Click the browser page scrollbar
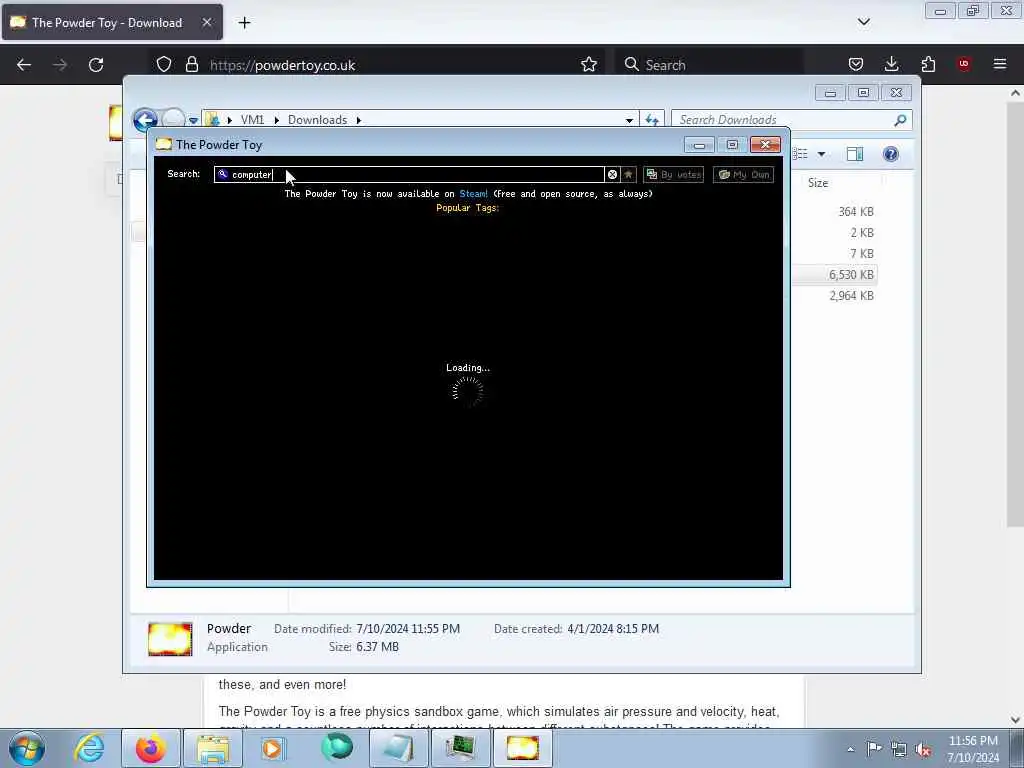Viewport: 1024px width, 768px height. 1015,313
